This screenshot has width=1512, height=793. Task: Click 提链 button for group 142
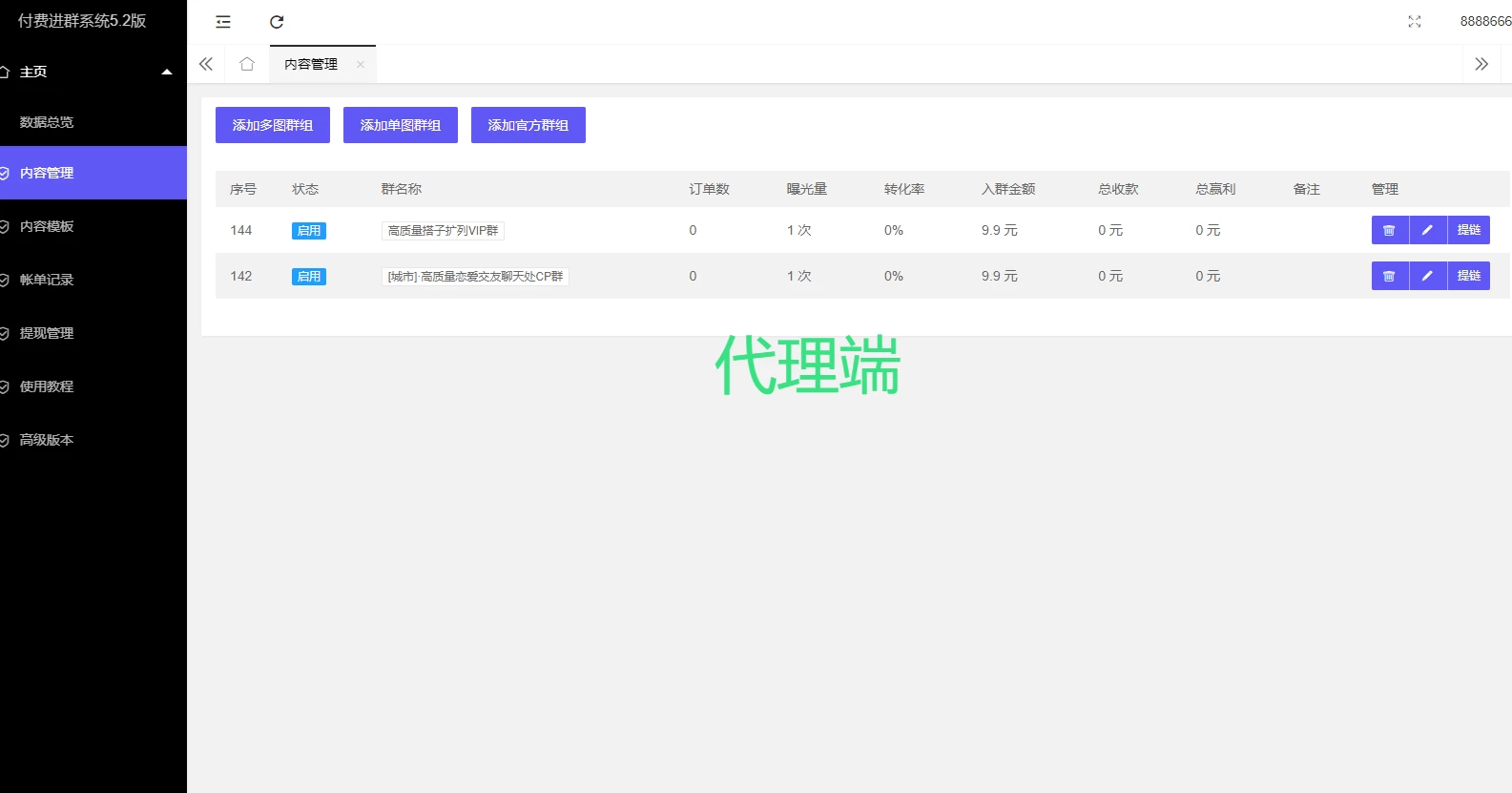click(1468, 276)
